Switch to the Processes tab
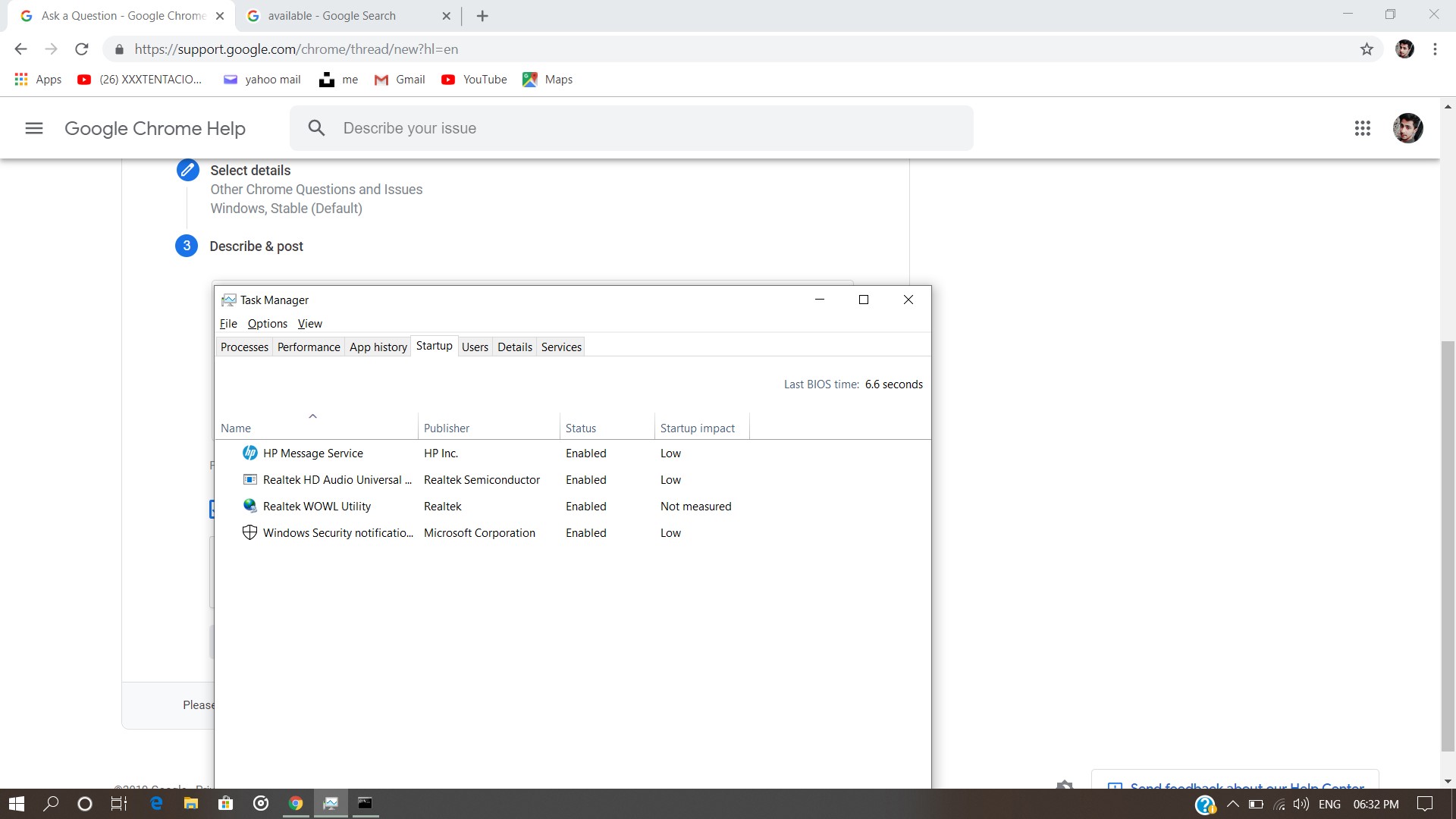The width and height of the screenshot is (1456, 819). (x=244, y=347)
